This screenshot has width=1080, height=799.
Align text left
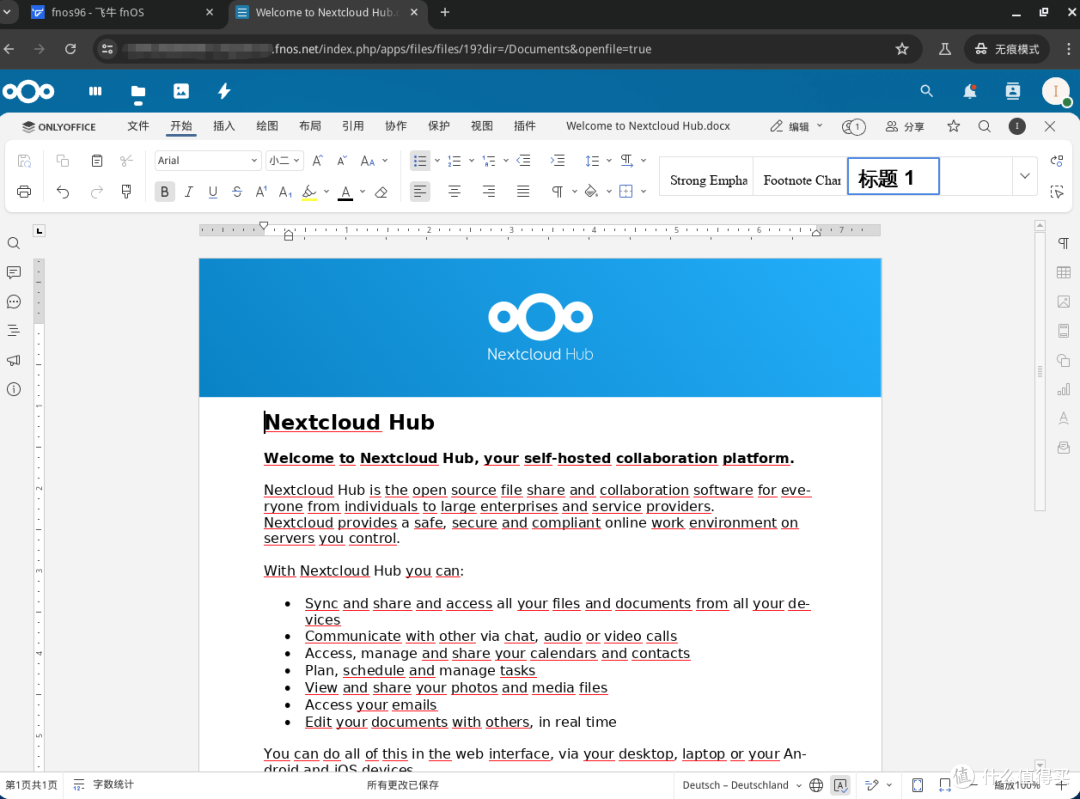coord(419,192)
